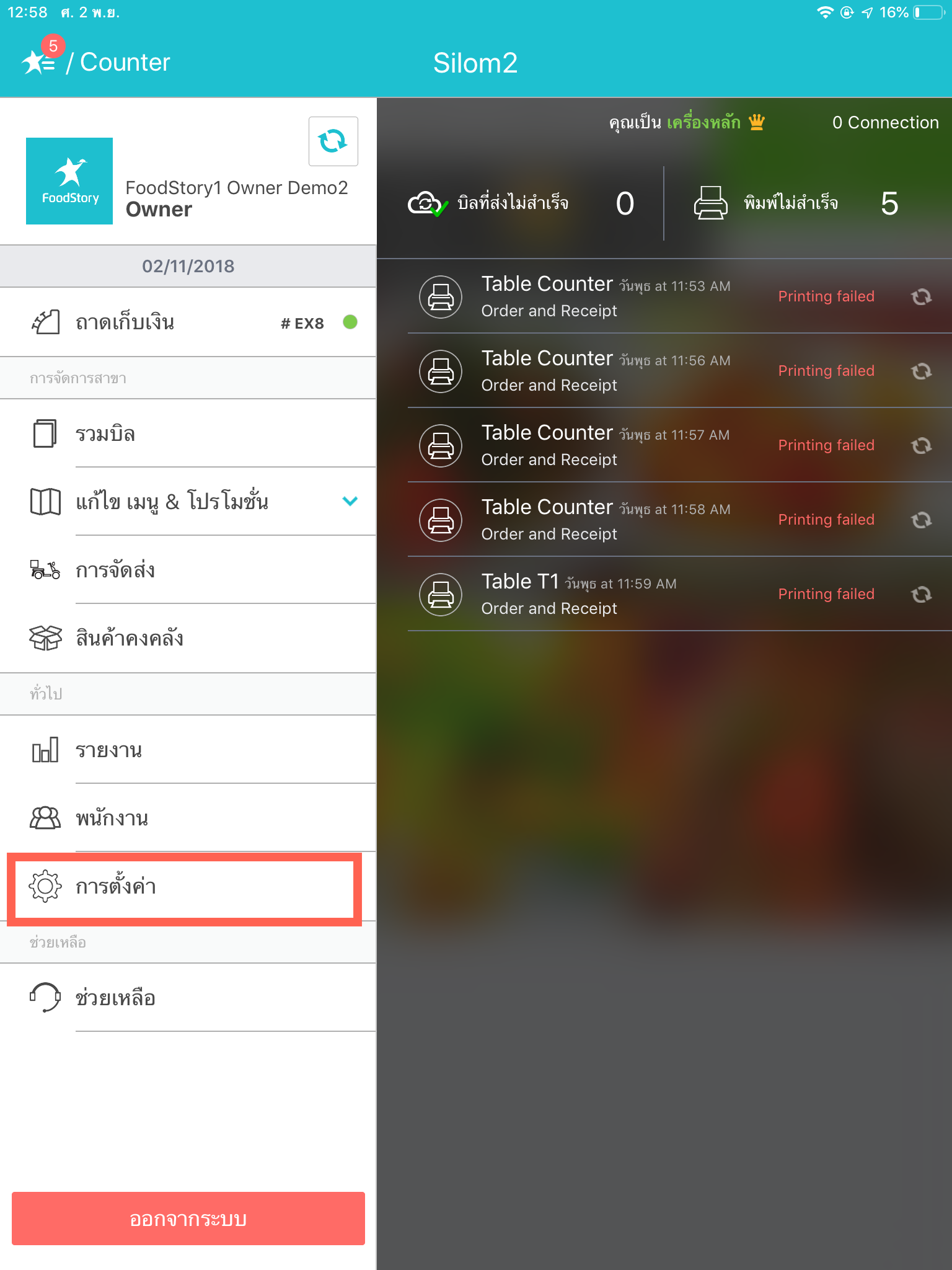952x1270 pixels.
Task: Tap printer icon of 11:57 AM order
Action: 441,446
